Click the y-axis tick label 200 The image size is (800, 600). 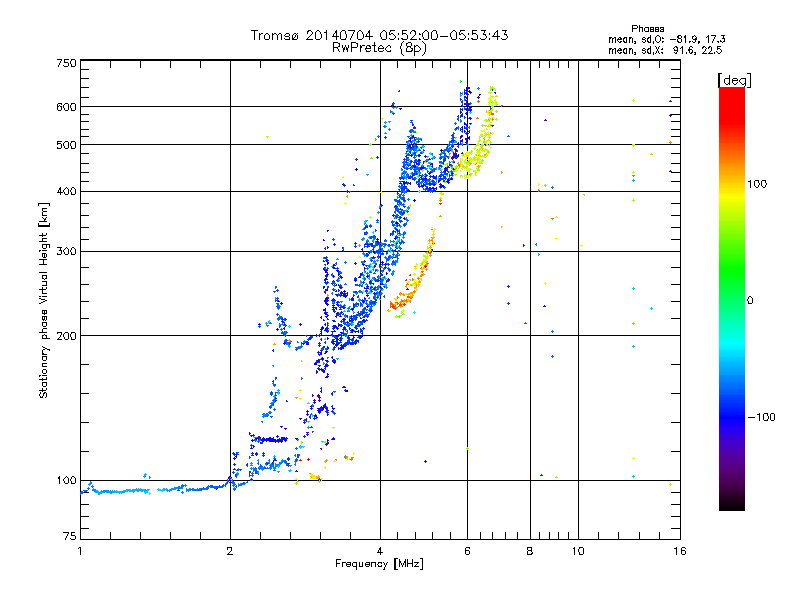tap(67, 336)
